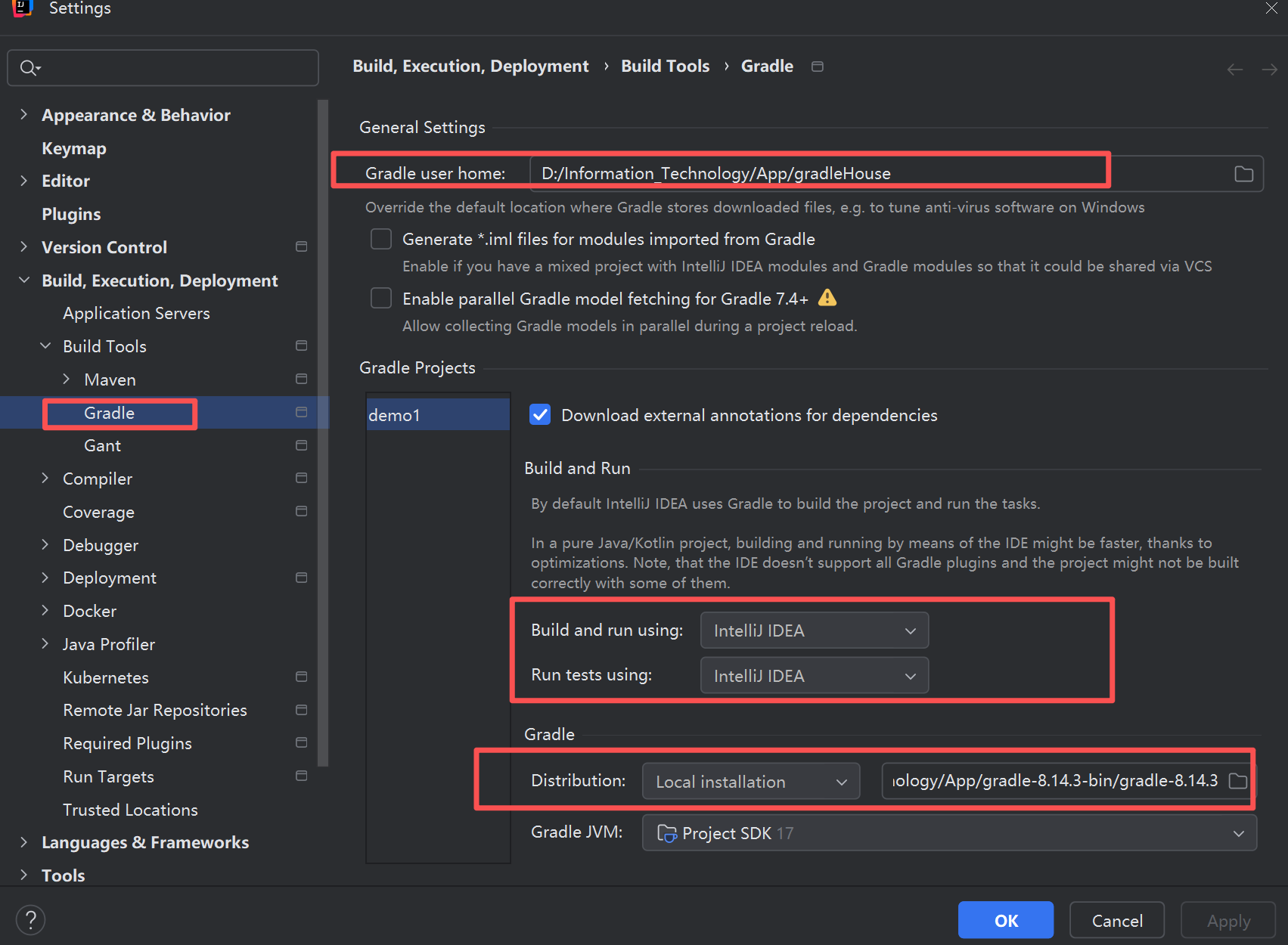Select Trusted Locations settings page
This screenshot has width=1288, height=945.
click(130, 810)
